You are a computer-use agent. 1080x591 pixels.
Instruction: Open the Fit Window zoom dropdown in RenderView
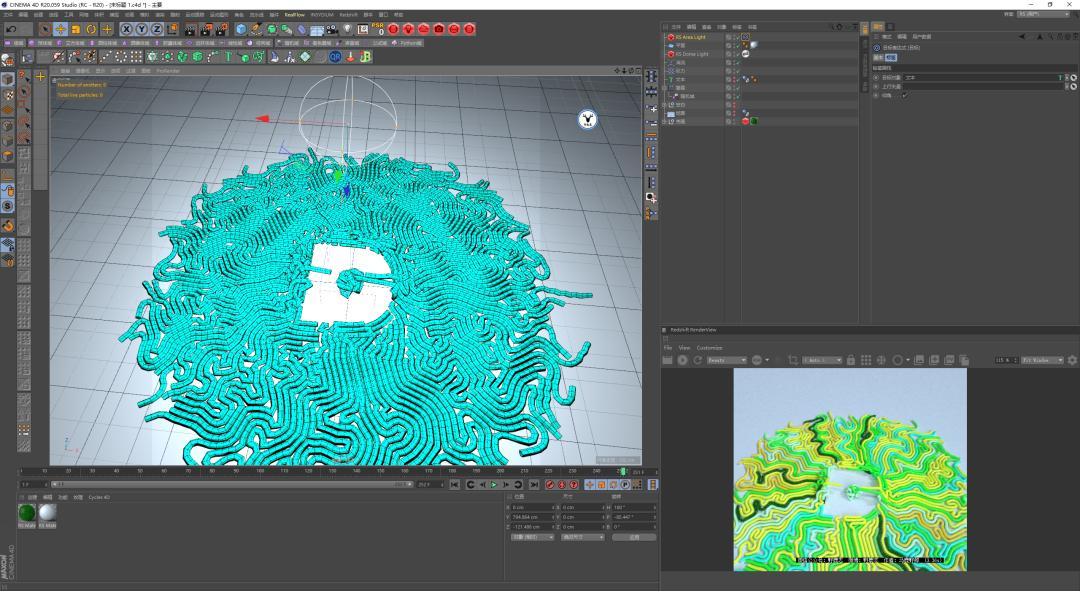click(1042, 358)
